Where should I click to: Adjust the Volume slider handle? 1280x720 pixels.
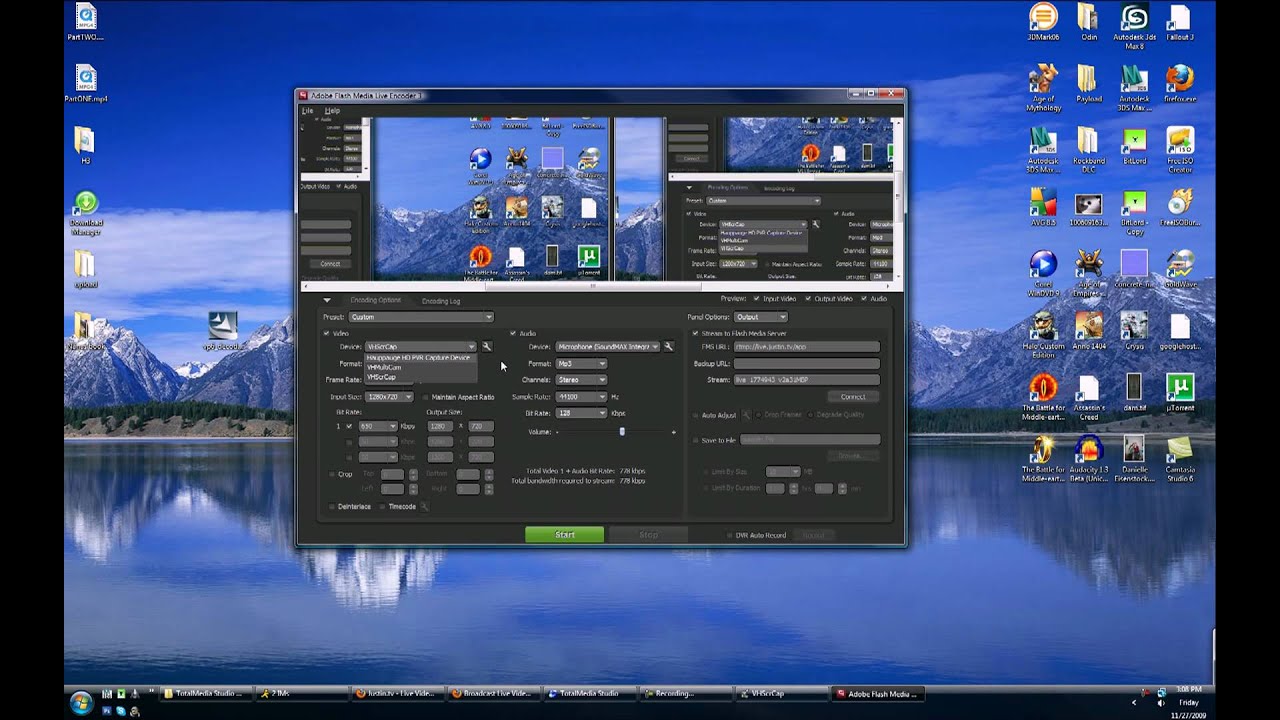pos(622,431)
